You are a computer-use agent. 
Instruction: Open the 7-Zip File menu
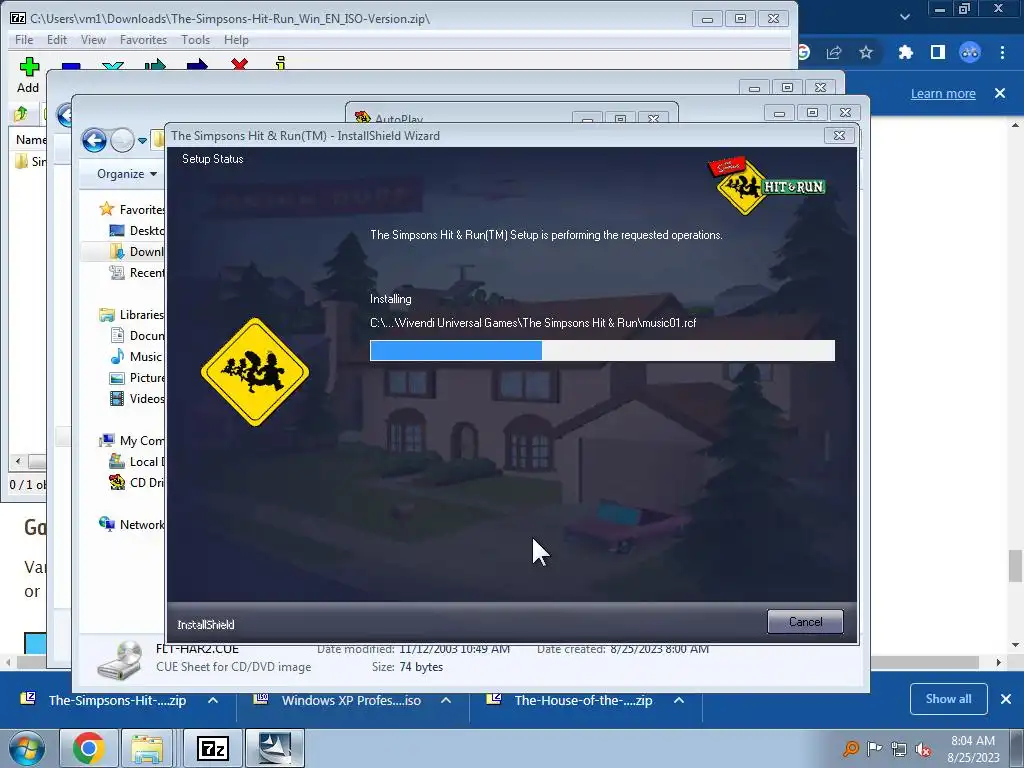tap(24, 40)
